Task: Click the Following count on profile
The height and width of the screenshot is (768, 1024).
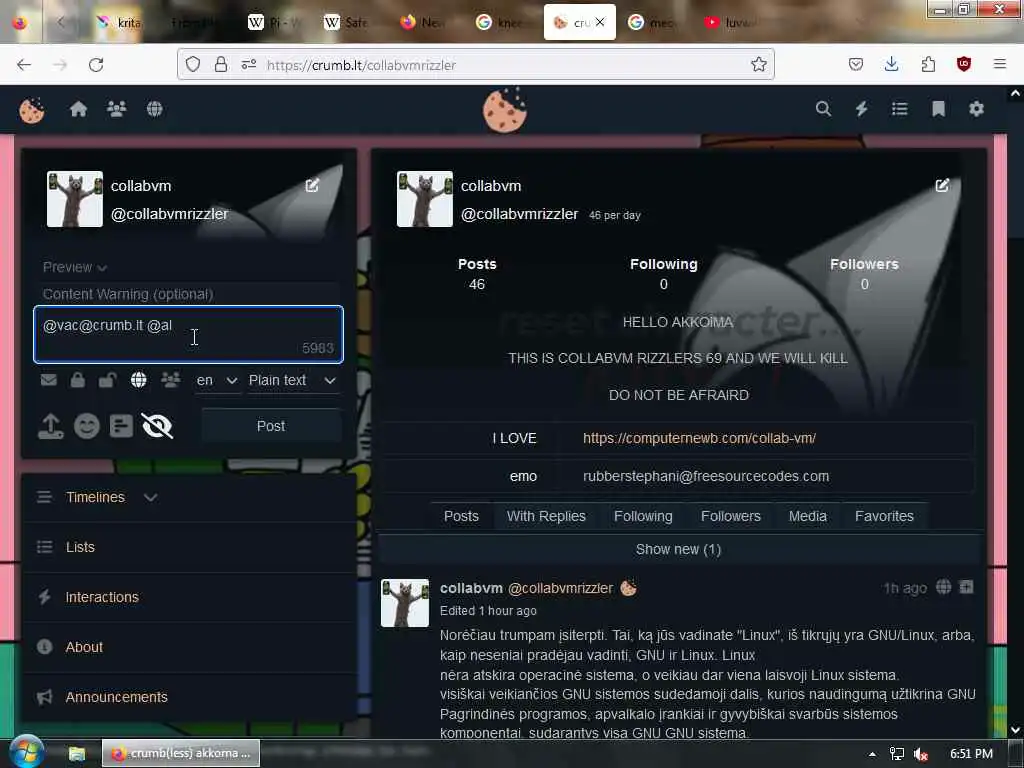Action: tap(664, 274)
